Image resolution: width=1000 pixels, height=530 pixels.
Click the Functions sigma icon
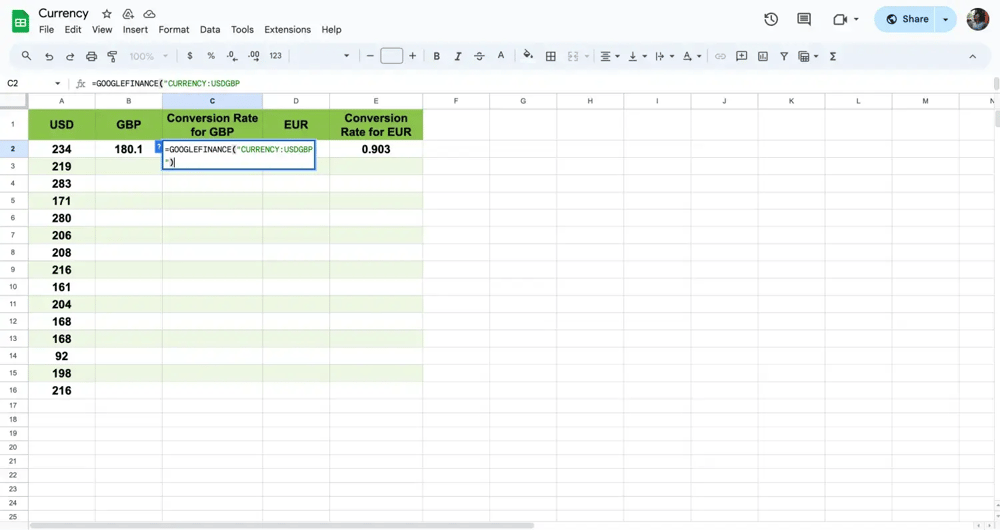[833, 56]
